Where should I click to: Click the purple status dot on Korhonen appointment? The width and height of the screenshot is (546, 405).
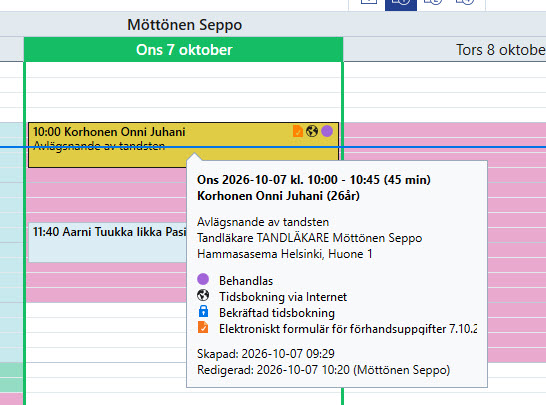click(x=327, y=131)
